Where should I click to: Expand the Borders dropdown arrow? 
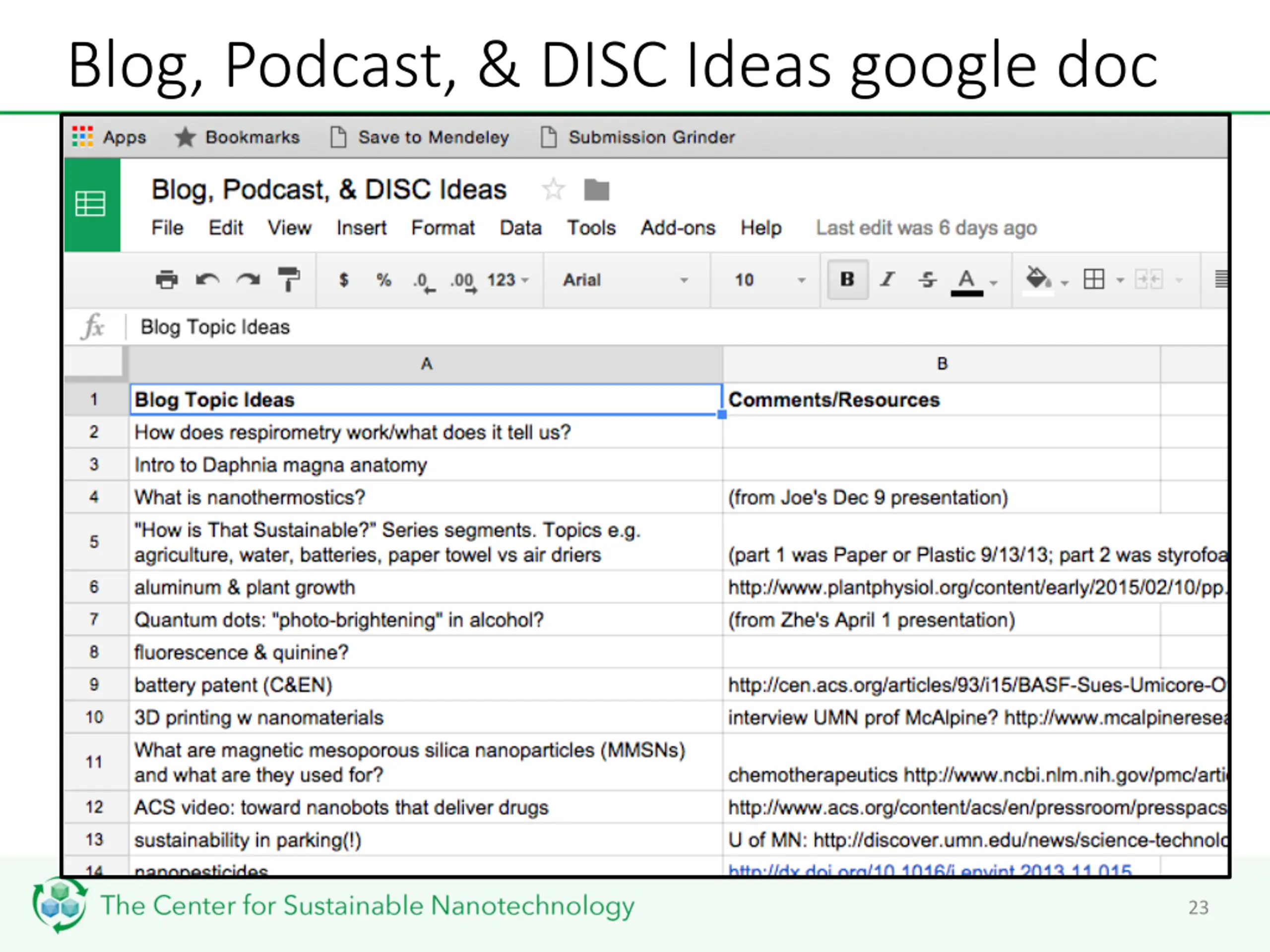(1120, 281)
